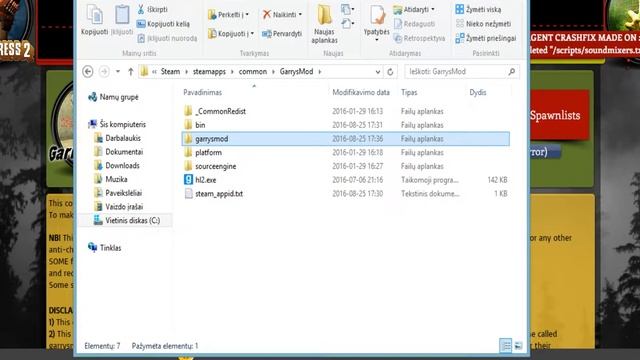
Task: Click Retrospektyva history button
Action: click(x=419, y=38)
